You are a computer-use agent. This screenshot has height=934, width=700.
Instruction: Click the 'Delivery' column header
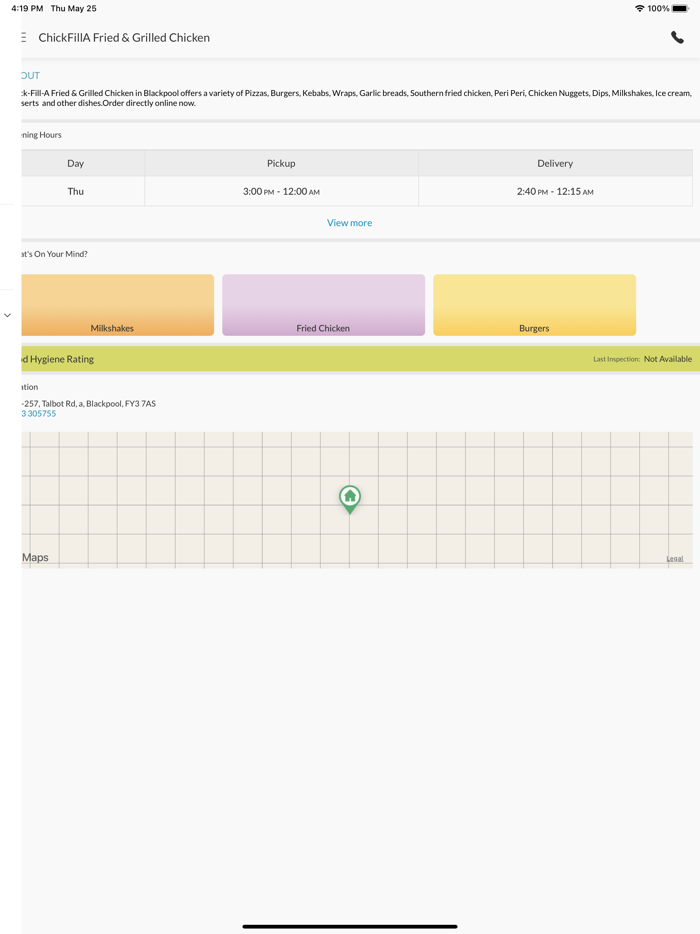coord(555,163)
